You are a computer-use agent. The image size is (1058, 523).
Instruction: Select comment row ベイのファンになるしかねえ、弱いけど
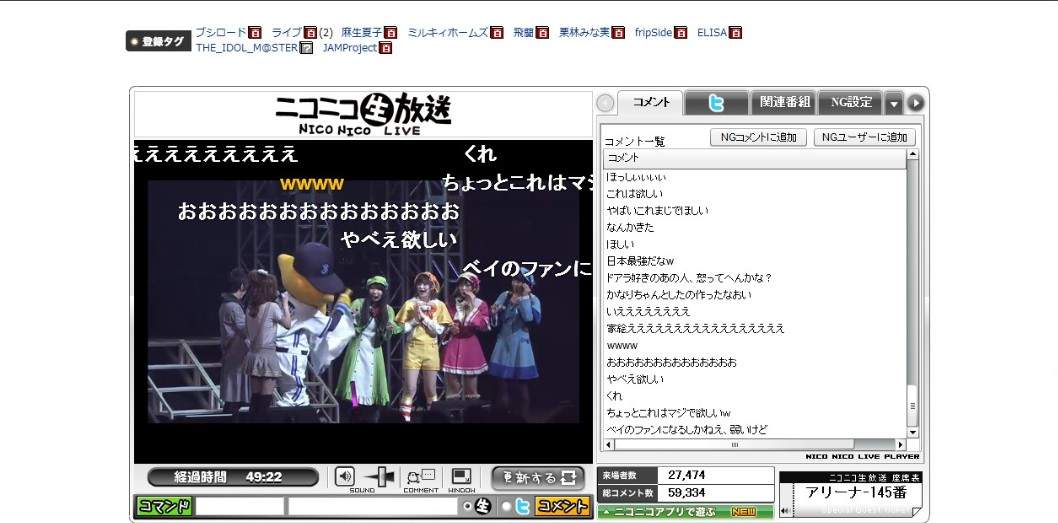[755, 430]
